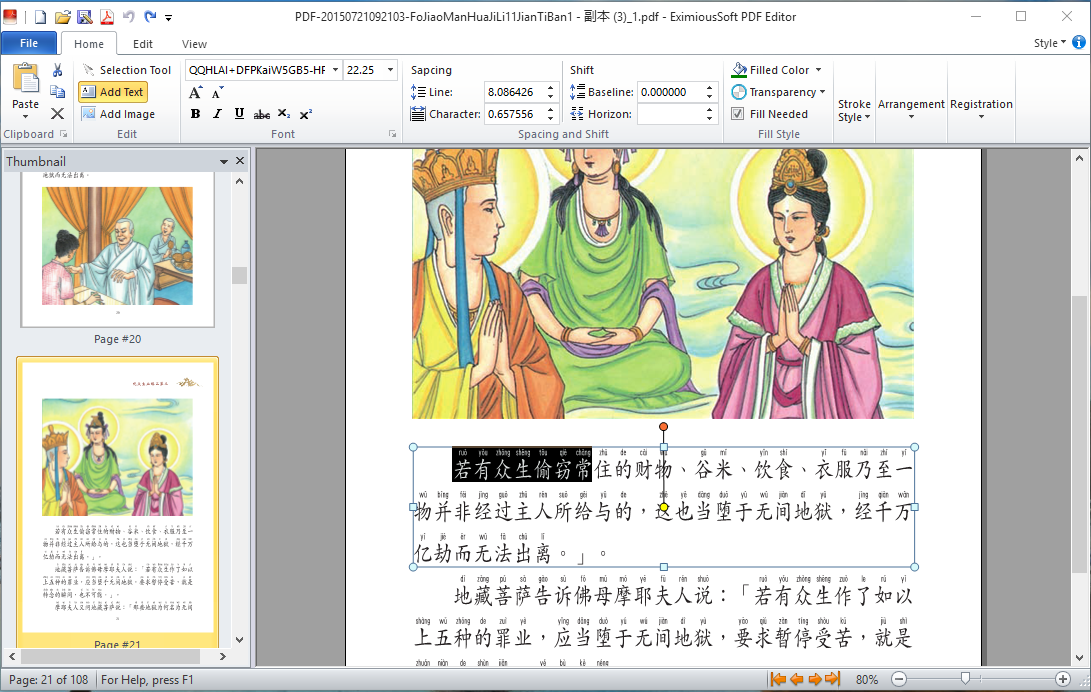Screen dimensions: 1091x692
Task: Toggle Bold formatting
Action: point(196,114)
